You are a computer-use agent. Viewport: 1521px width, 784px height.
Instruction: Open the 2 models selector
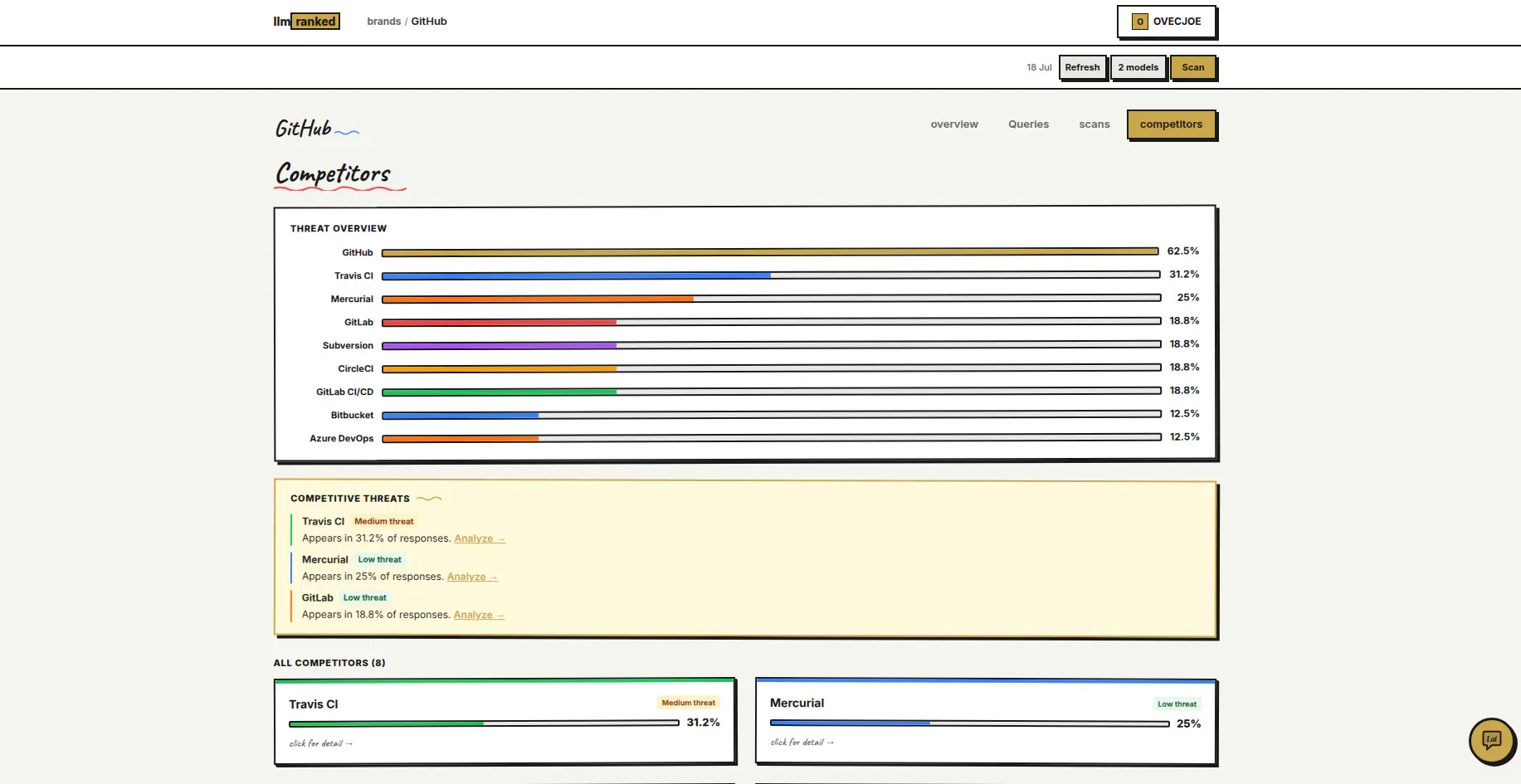click(x=1138, y=67)
